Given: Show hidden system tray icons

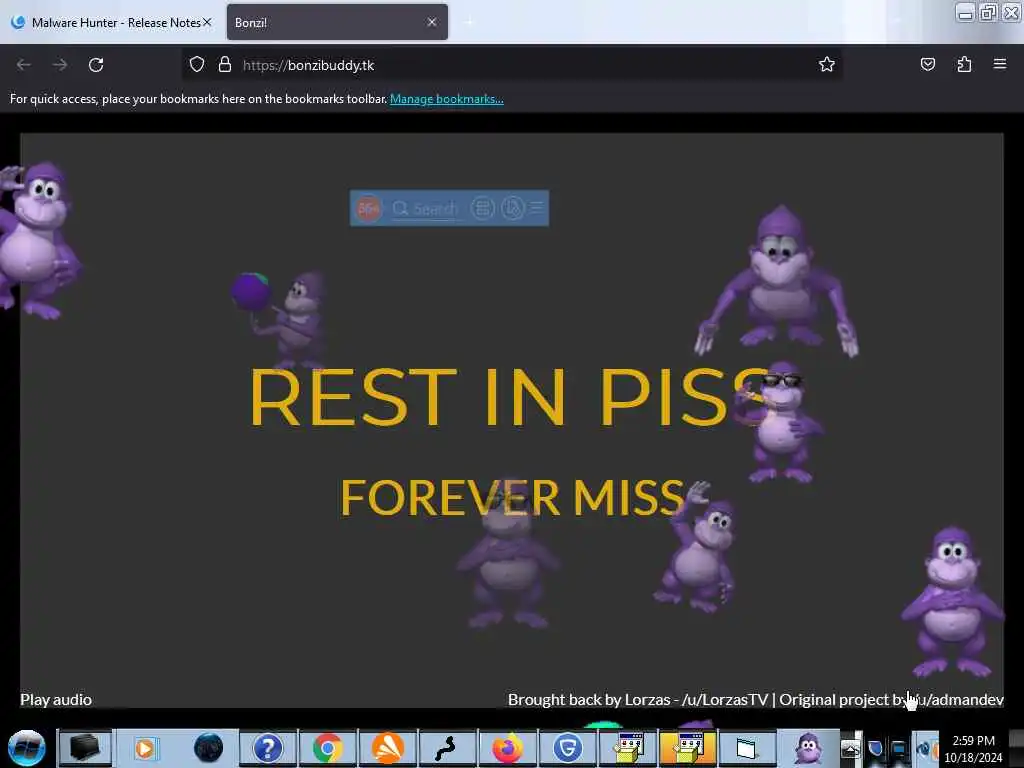Looking at the screenshot, I should tap(850, 748).
